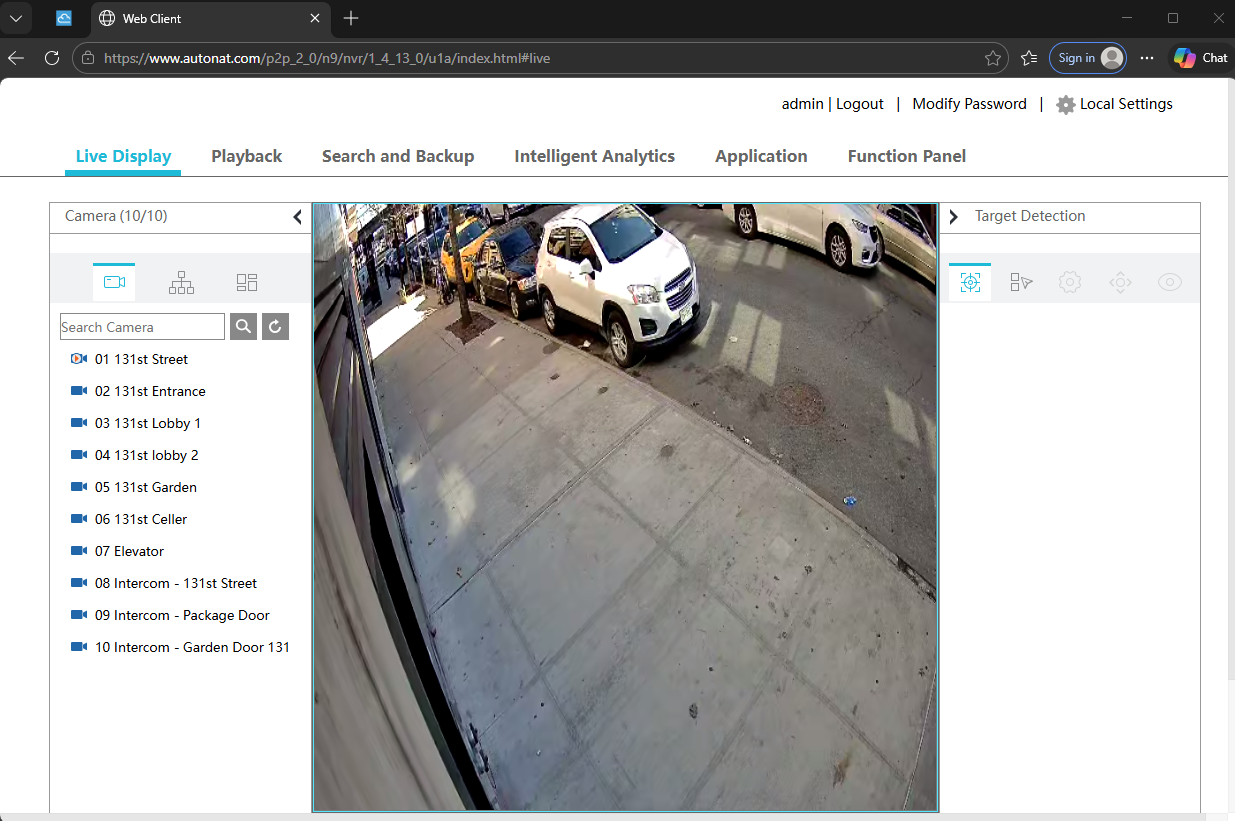Open the customized display tree icon
This screenshot has height=821, width=1235.
pos(181,281)
